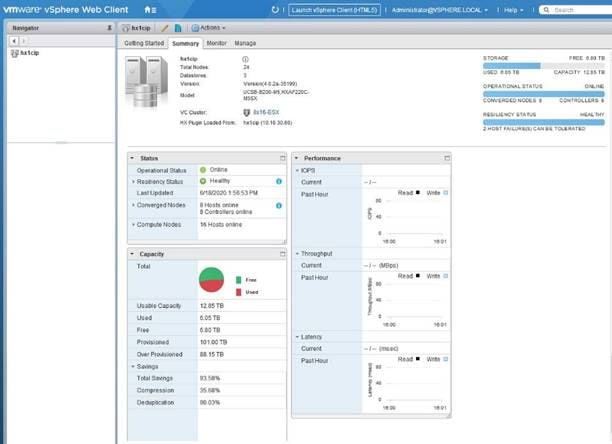612x444 pixels.
Task: Select the Summary tab
Action: 185,43
